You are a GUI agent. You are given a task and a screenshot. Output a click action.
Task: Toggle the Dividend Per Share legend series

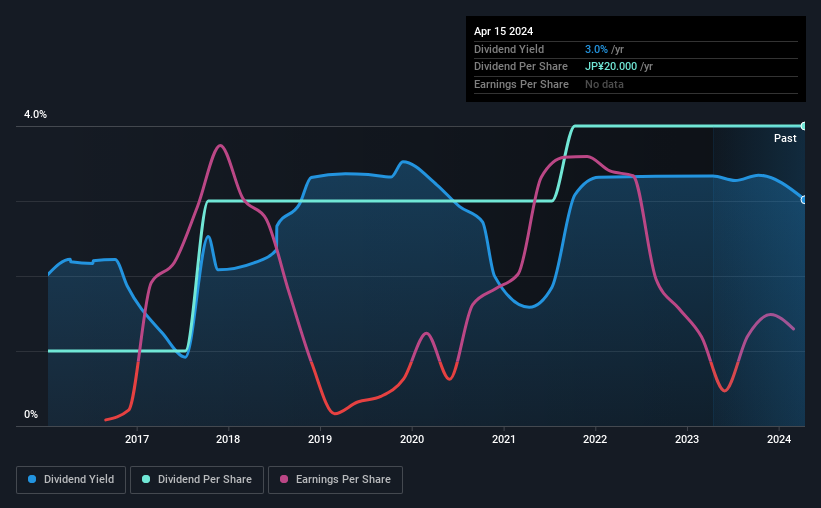(197, 480)
